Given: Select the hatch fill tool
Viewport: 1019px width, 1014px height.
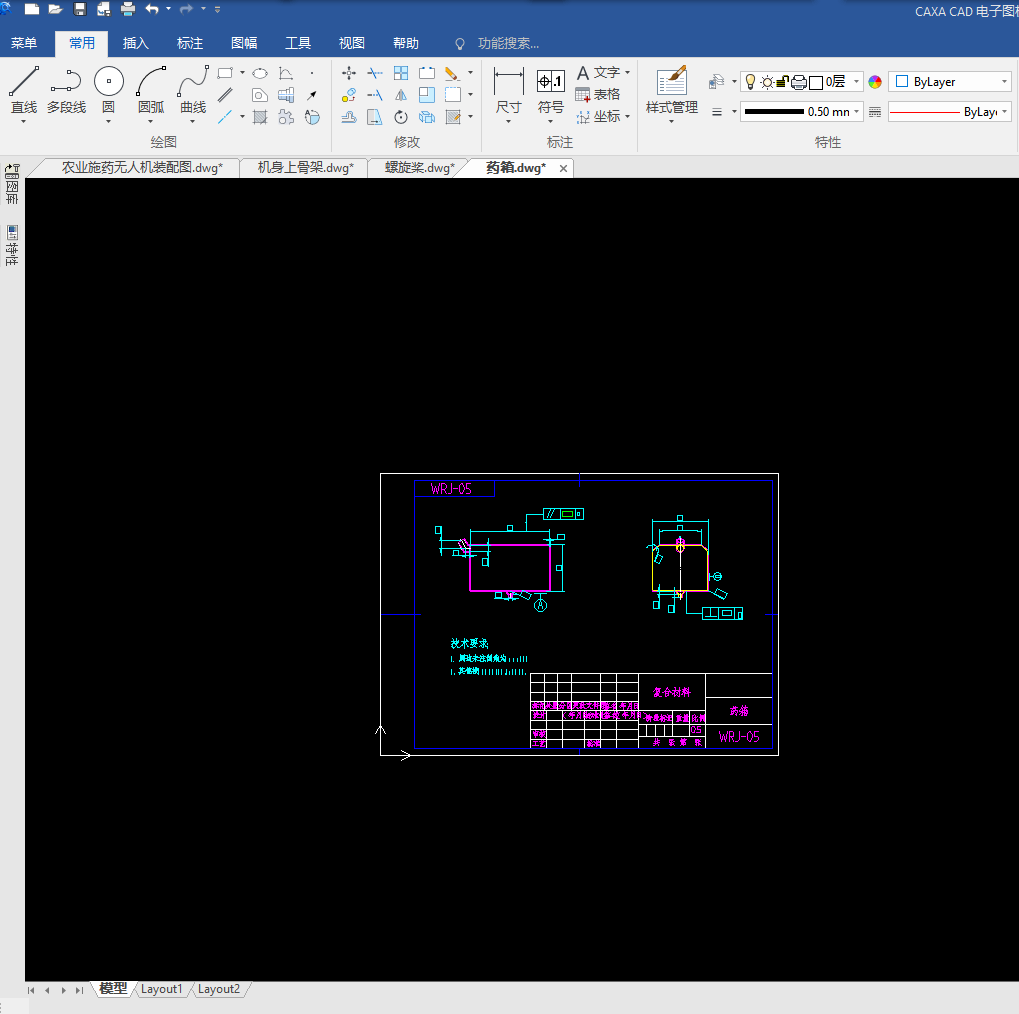Looking at the screenshot, I should [260, 117].
